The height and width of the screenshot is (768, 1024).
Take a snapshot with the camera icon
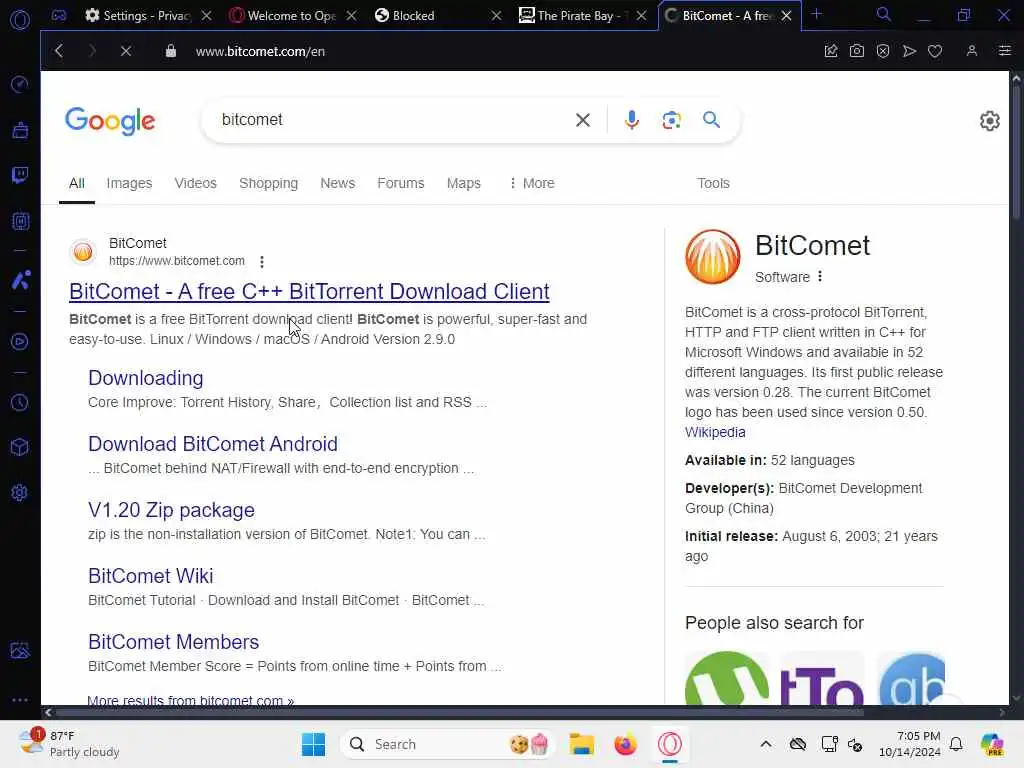[857, 51]
